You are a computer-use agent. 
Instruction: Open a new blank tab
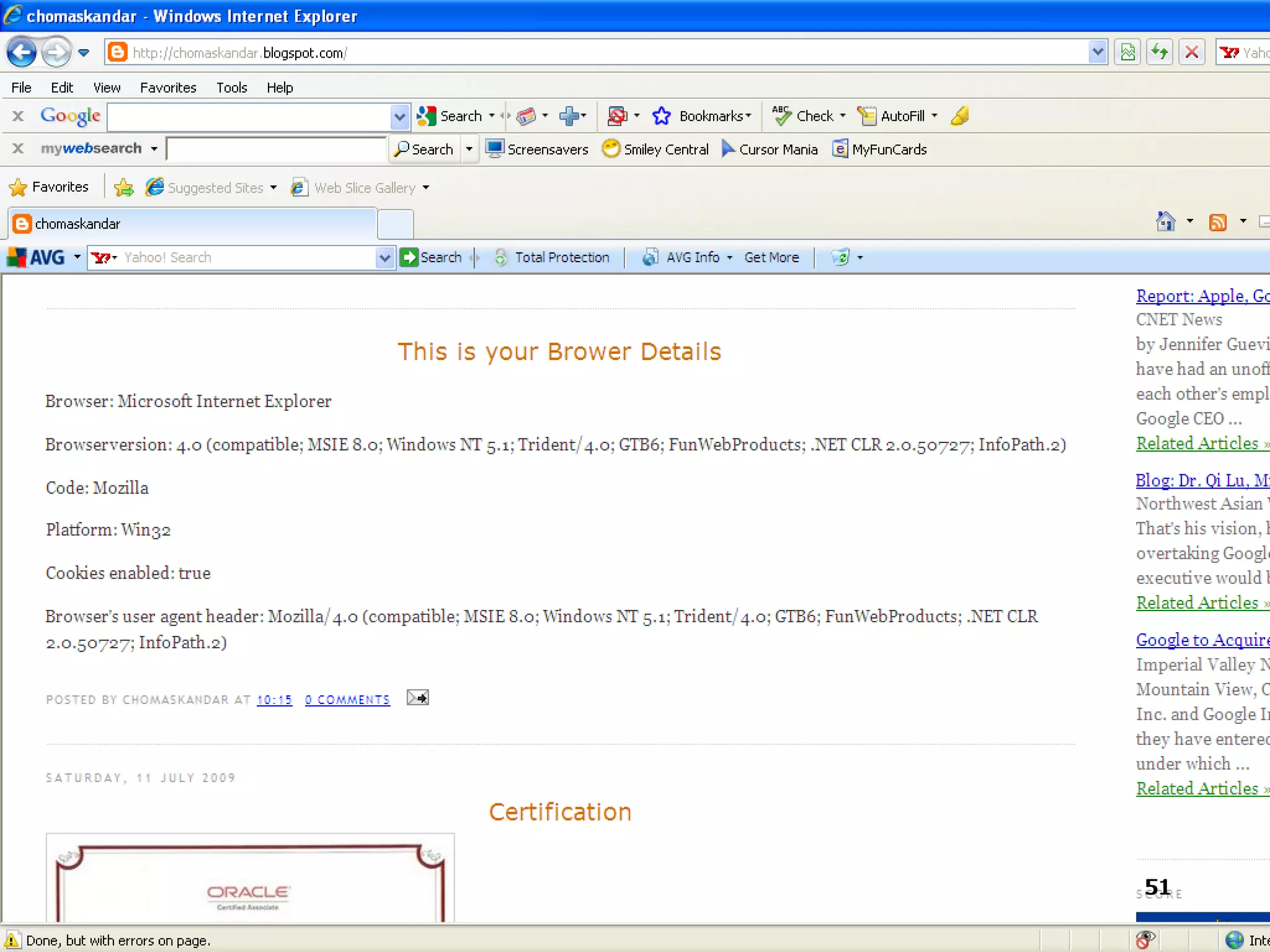coord(396,224)
